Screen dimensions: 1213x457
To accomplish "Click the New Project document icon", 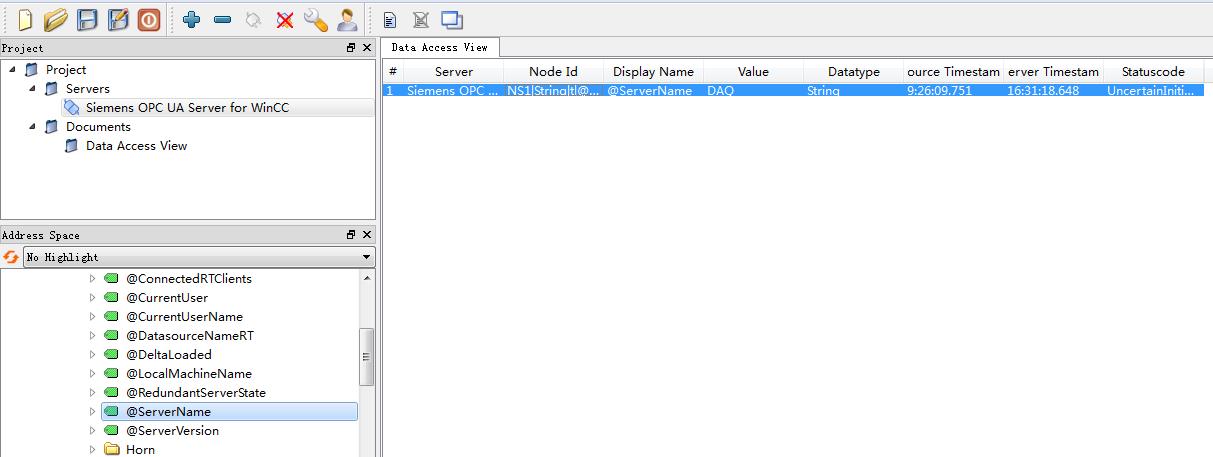I will tap(25, 19).
